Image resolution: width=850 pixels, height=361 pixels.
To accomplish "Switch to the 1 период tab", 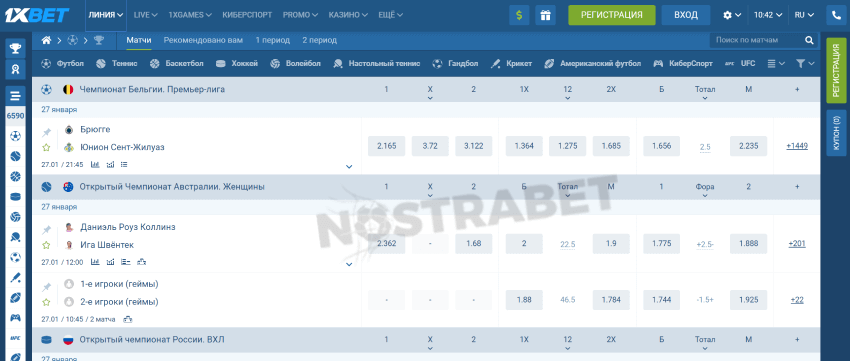I will pos(273,40).
